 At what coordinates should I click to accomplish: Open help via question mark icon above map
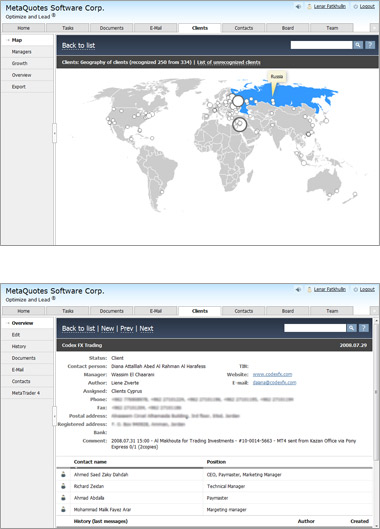[x=370, y=45]
